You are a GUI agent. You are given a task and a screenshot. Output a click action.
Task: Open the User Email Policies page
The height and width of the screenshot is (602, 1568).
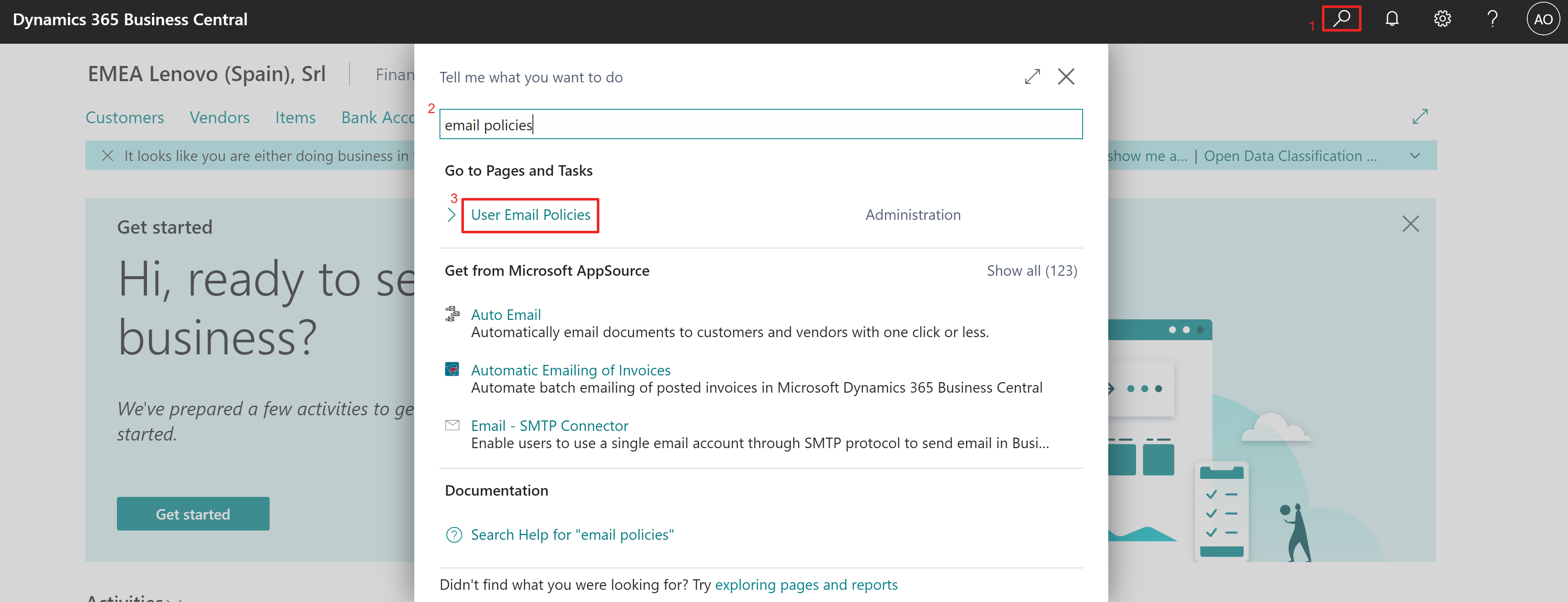[531, 215]
